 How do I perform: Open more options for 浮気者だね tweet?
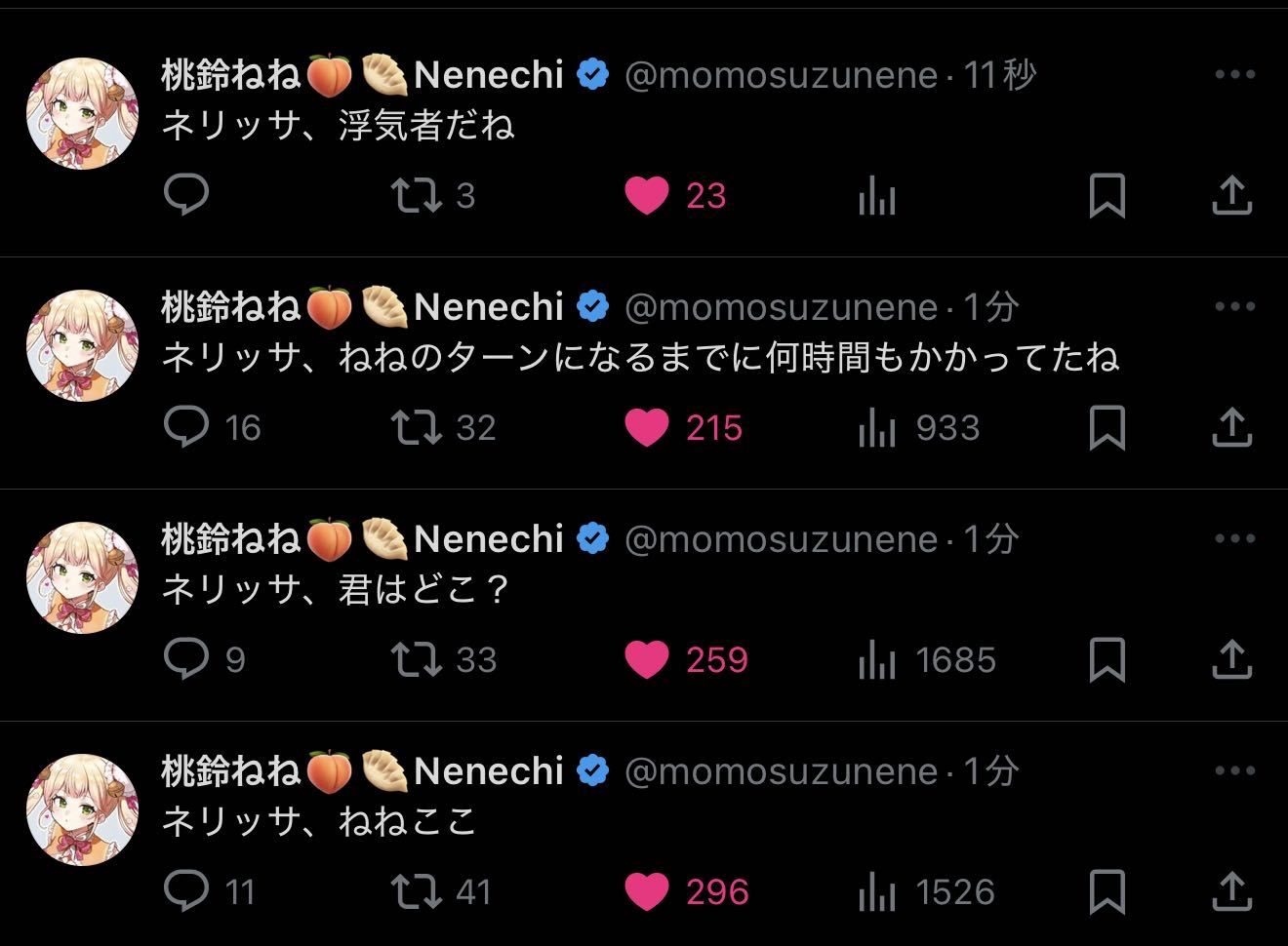point(1234,74)
